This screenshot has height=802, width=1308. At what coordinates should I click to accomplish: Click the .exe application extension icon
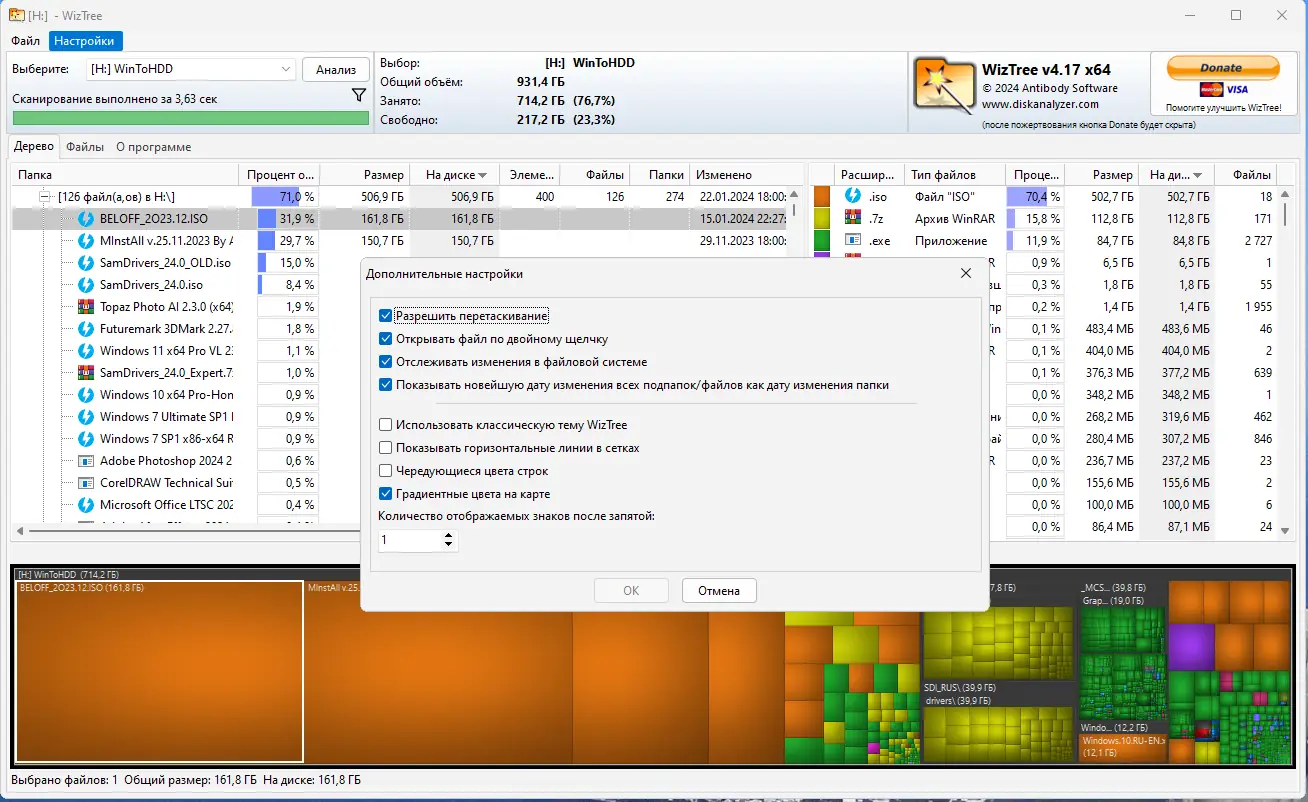(853, 240)
